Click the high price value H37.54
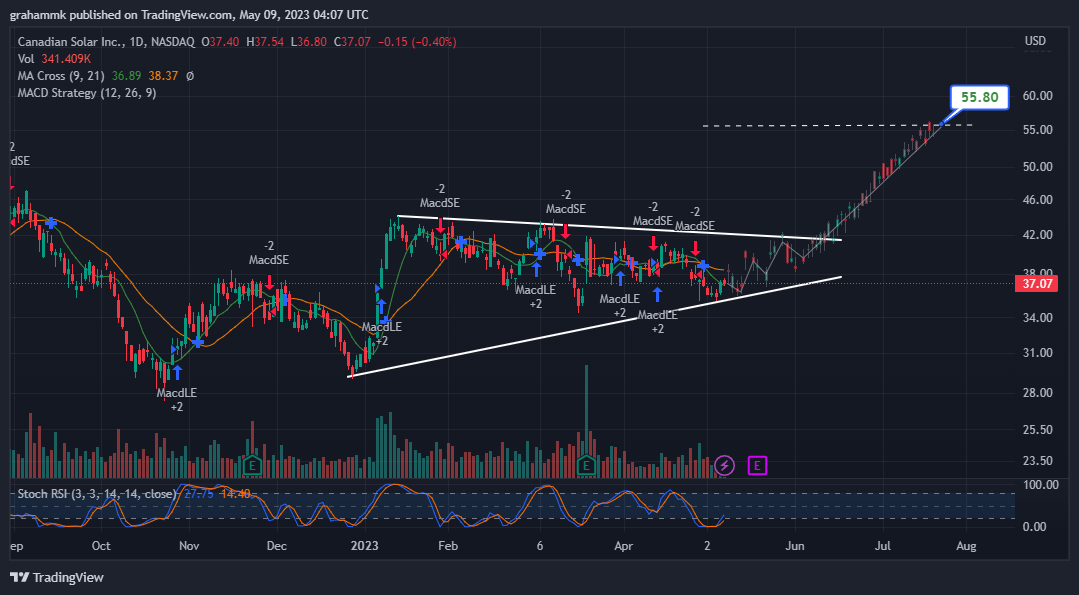Viewport: 1079px width, 595px height. click(x=265, y=42)
